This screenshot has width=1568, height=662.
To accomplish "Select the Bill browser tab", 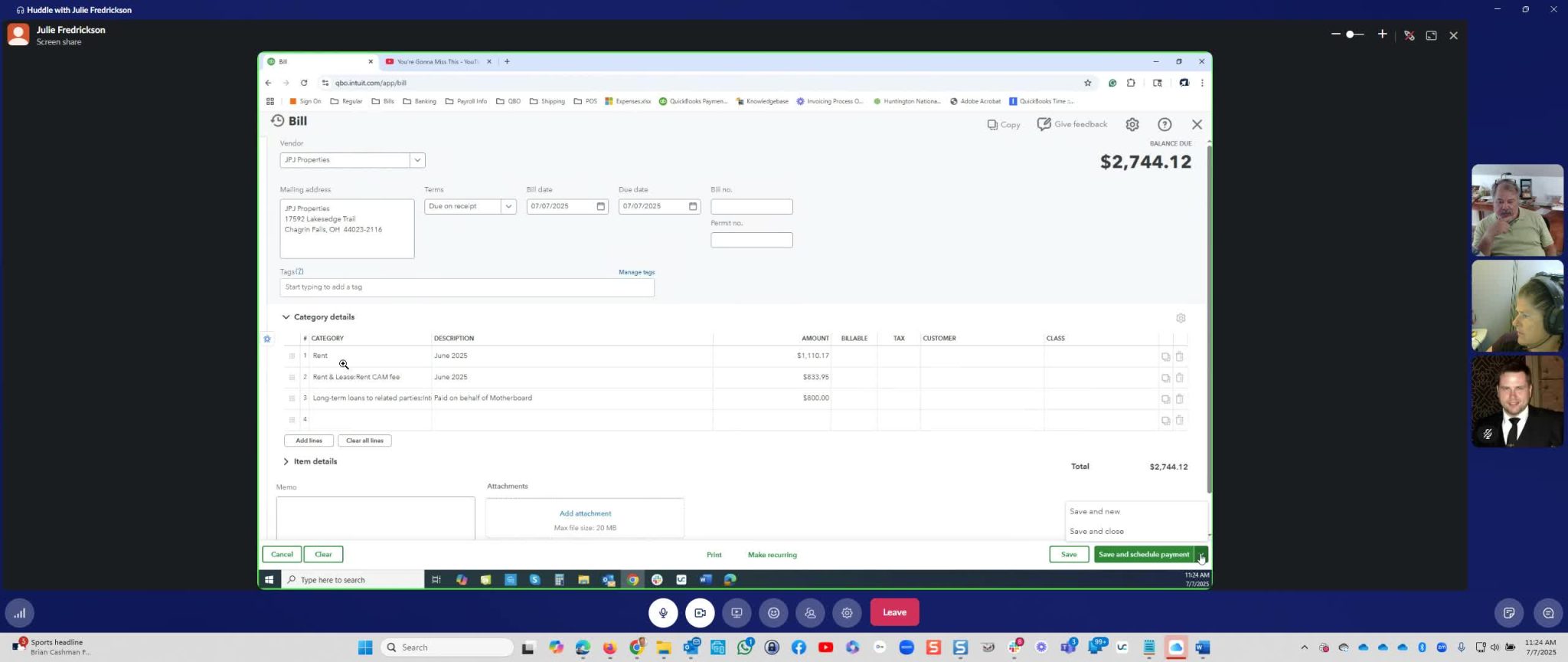I will (x=319, y=61).
